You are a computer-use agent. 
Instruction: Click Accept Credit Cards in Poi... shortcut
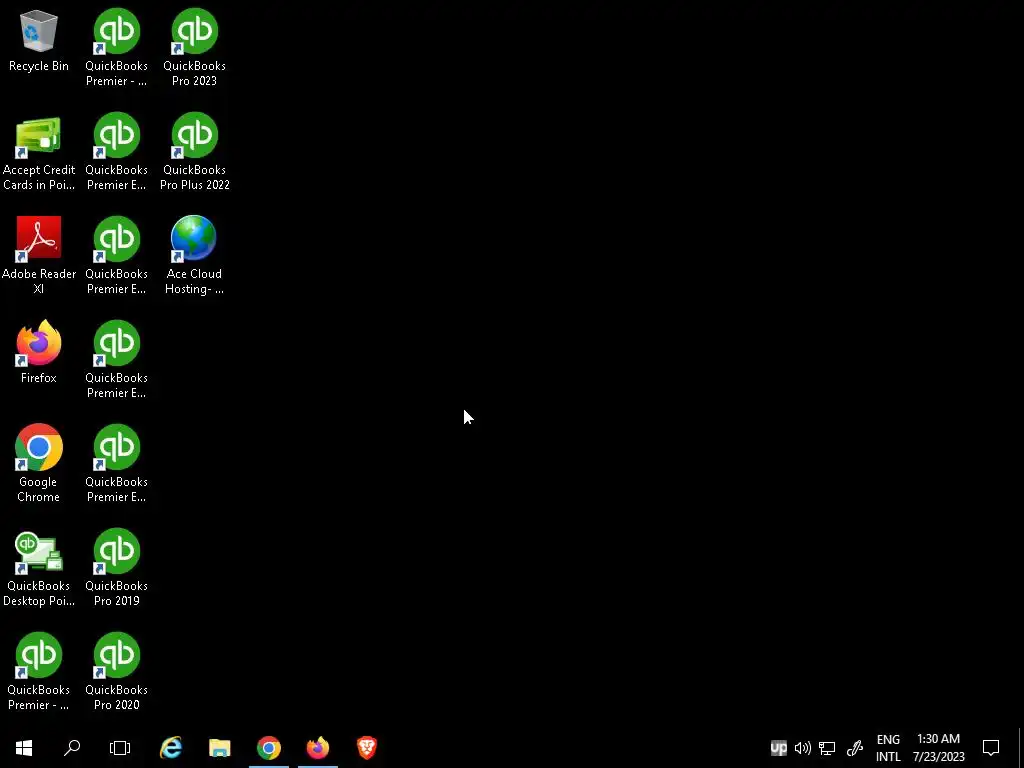pyautogui.click(x=39, y=154)
